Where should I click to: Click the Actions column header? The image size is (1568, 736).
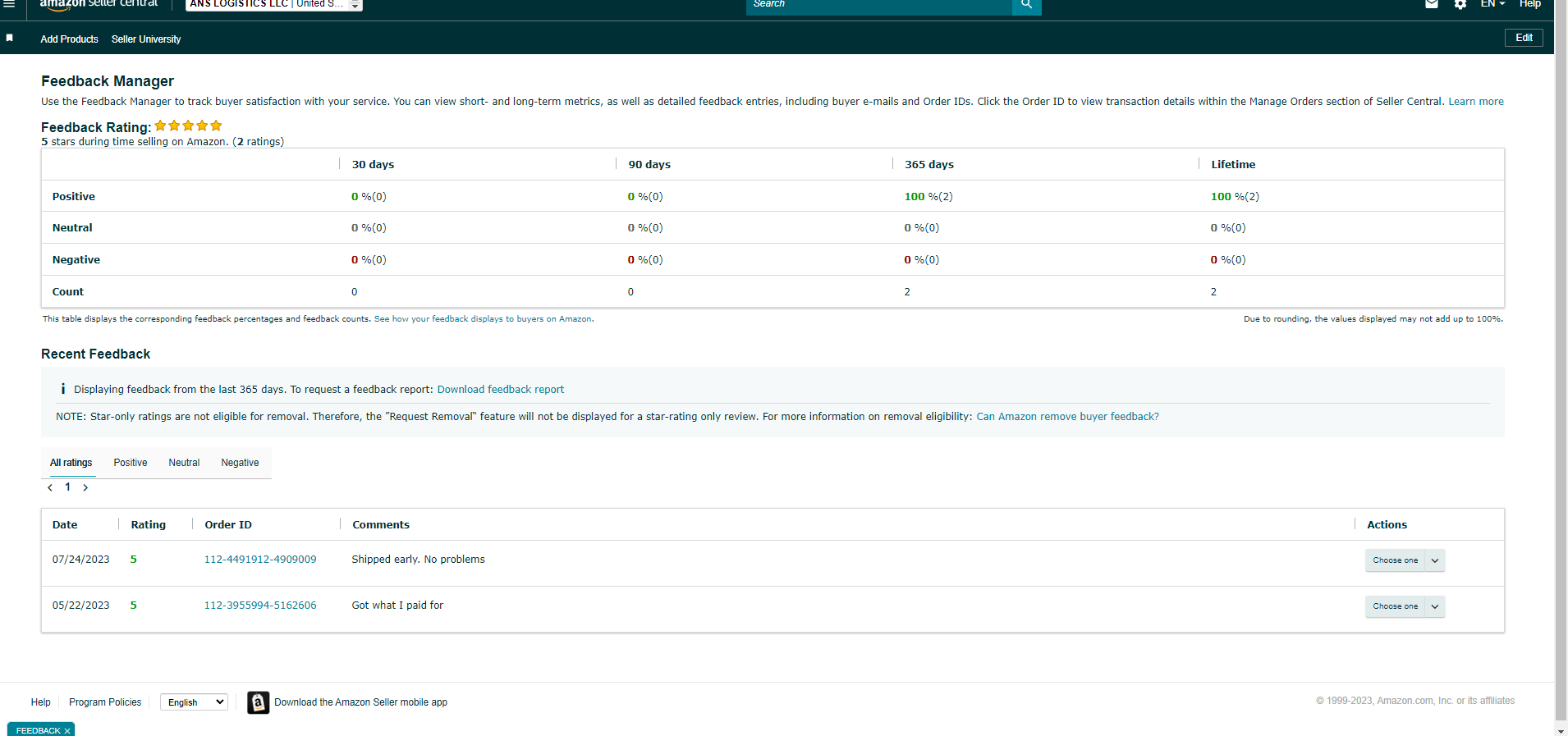click(x=1387, y=525)
